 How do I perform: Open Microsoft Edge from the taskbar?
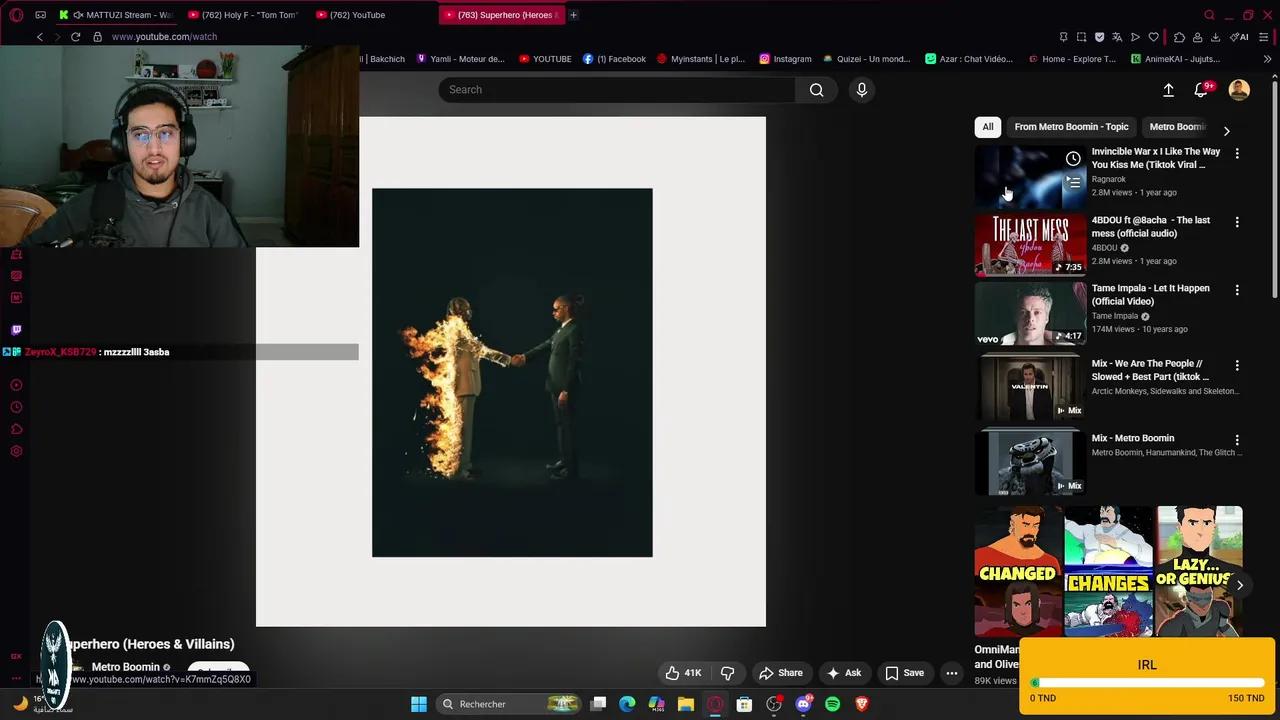[627, 704]
